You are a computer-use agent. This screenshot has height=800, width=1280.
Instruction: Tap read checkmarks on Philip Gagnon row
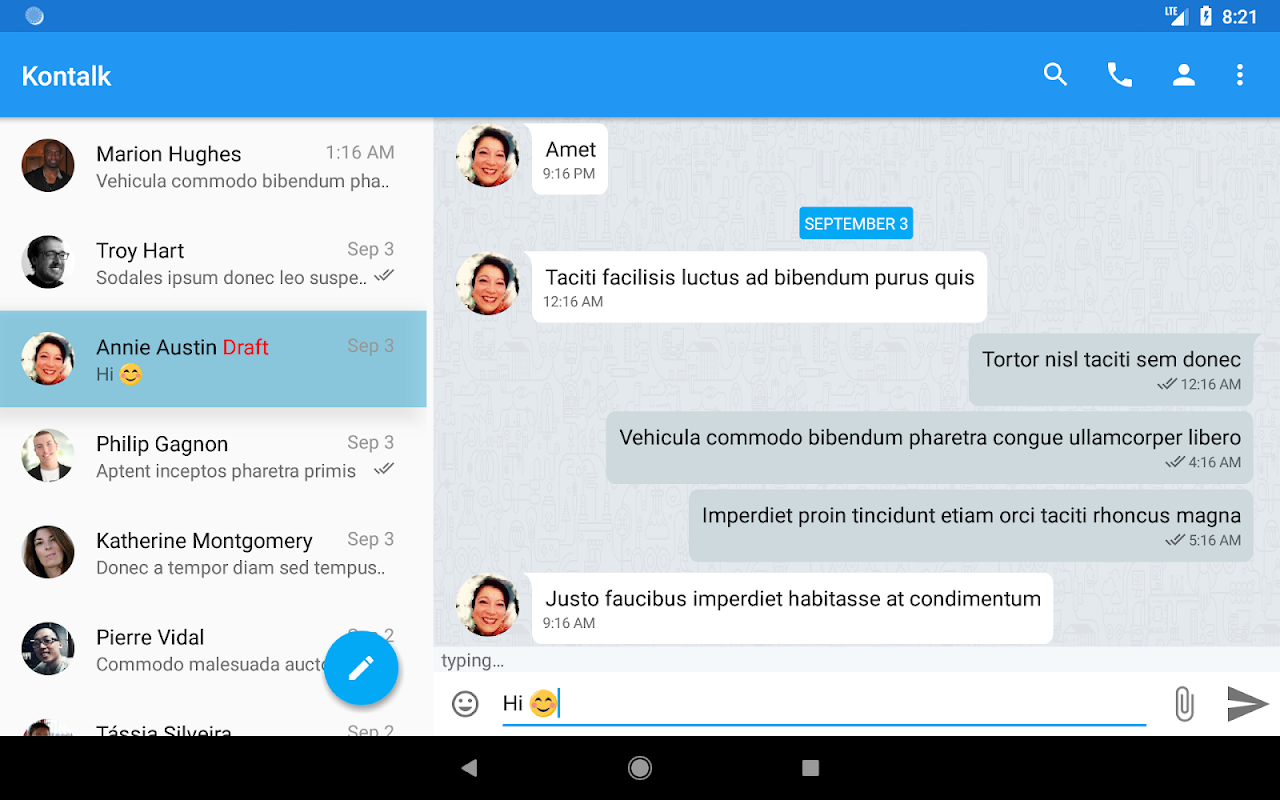pos(384,469)
